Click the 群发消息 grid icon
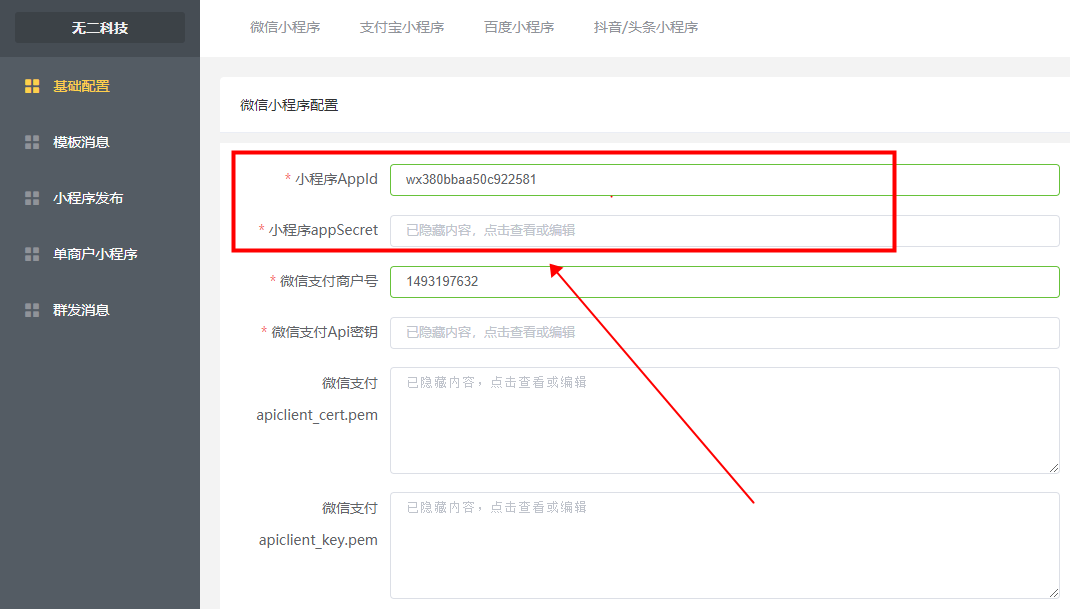Viewport: 1070px width, 609px height. coord(32,310)
